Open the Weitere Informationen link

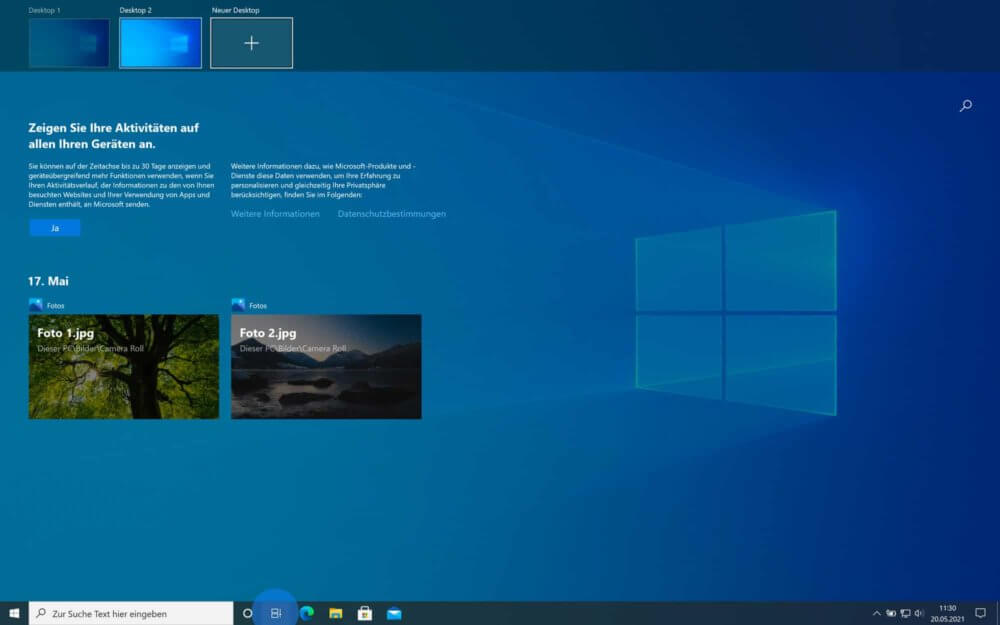pos(275,214)
